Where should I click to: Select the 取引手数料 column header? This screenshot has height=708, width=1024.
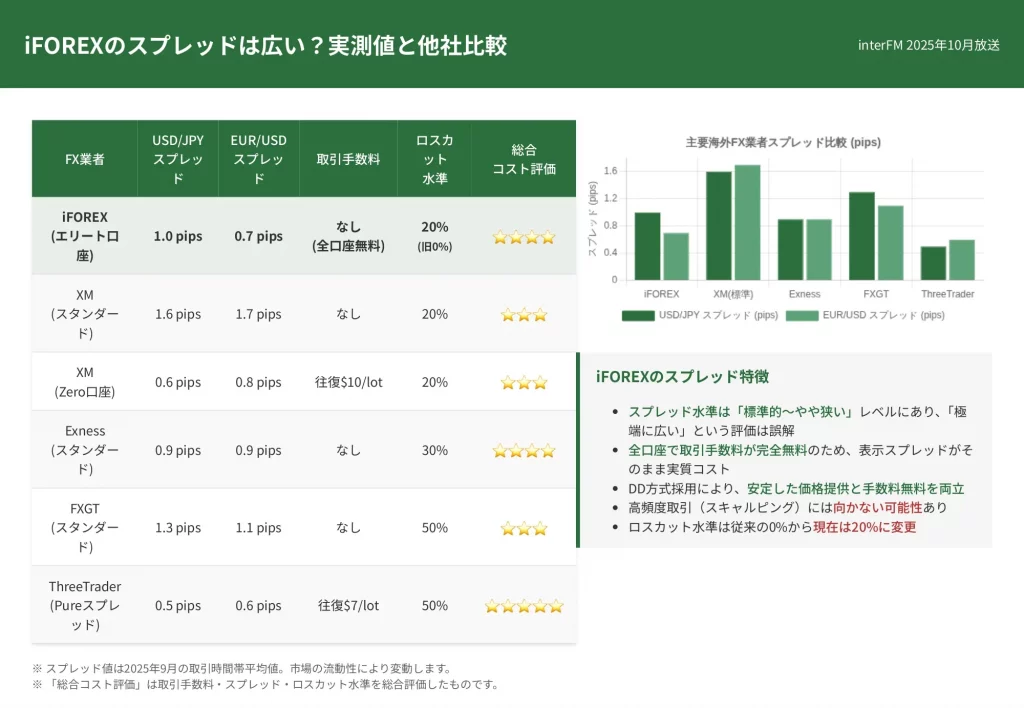pyautogui.click(x=348, y=159)
